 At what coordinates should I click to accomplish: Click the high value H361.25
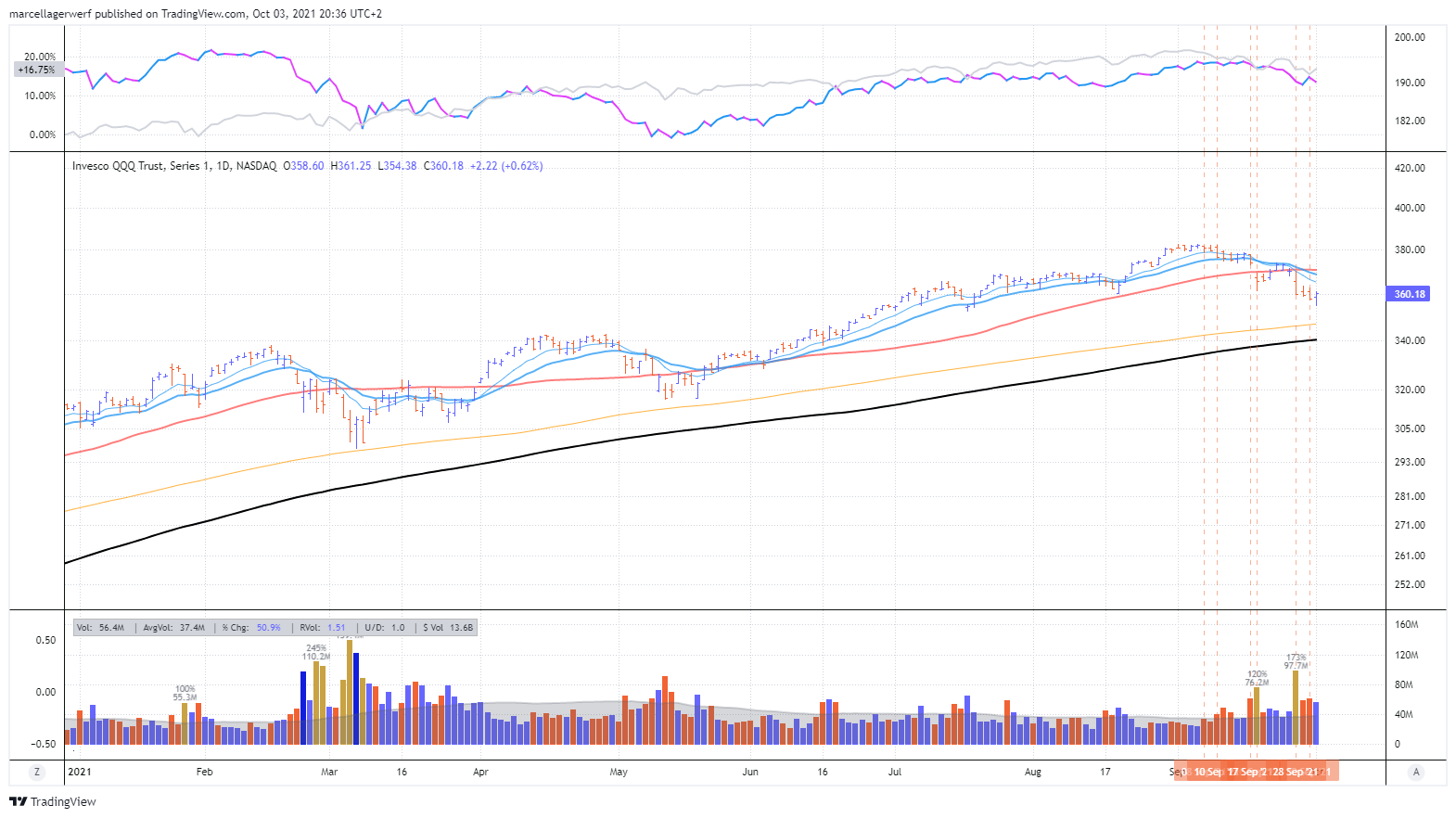point(351,166)
